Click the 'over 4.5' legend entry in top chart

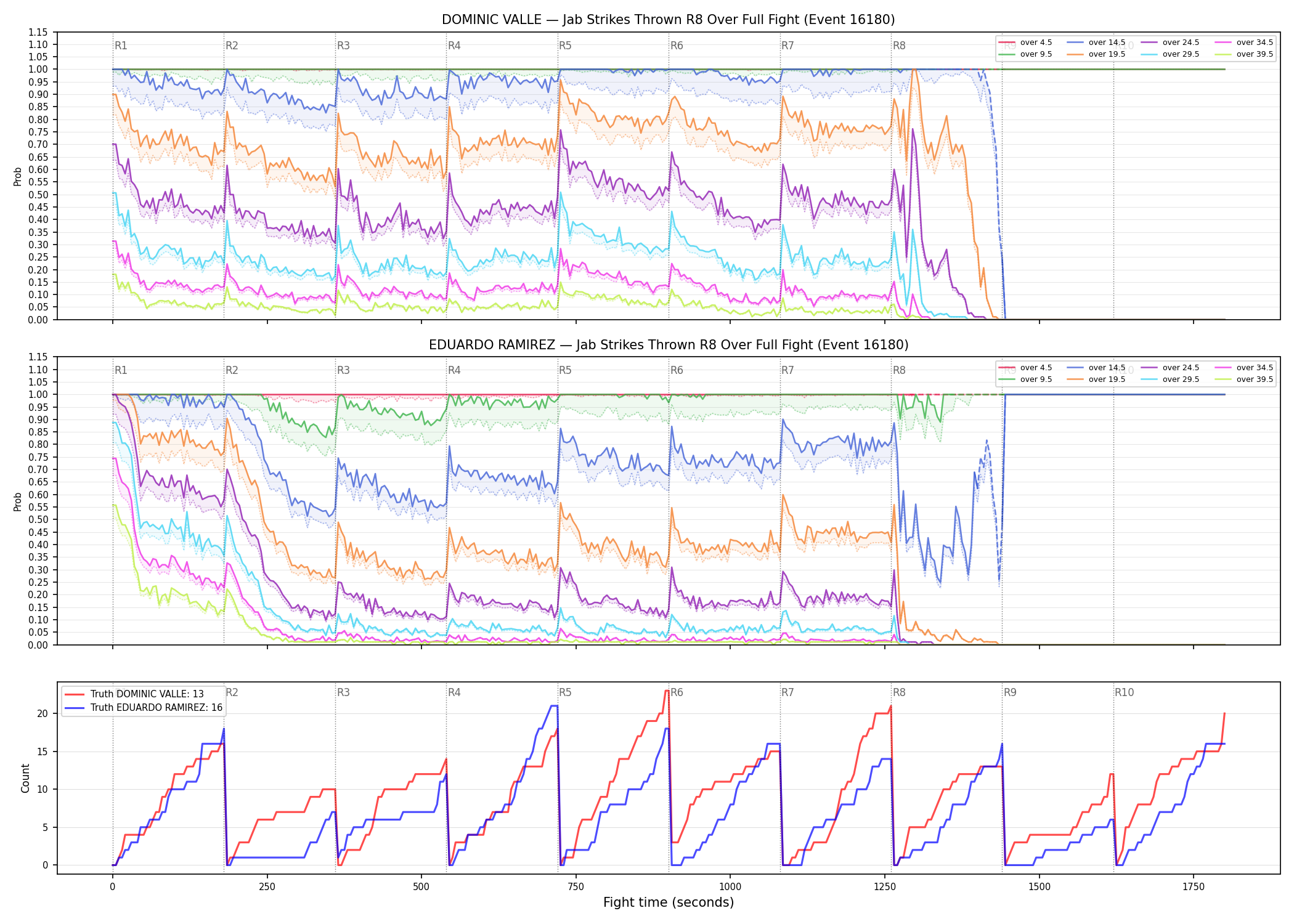tap(1025, 43)
